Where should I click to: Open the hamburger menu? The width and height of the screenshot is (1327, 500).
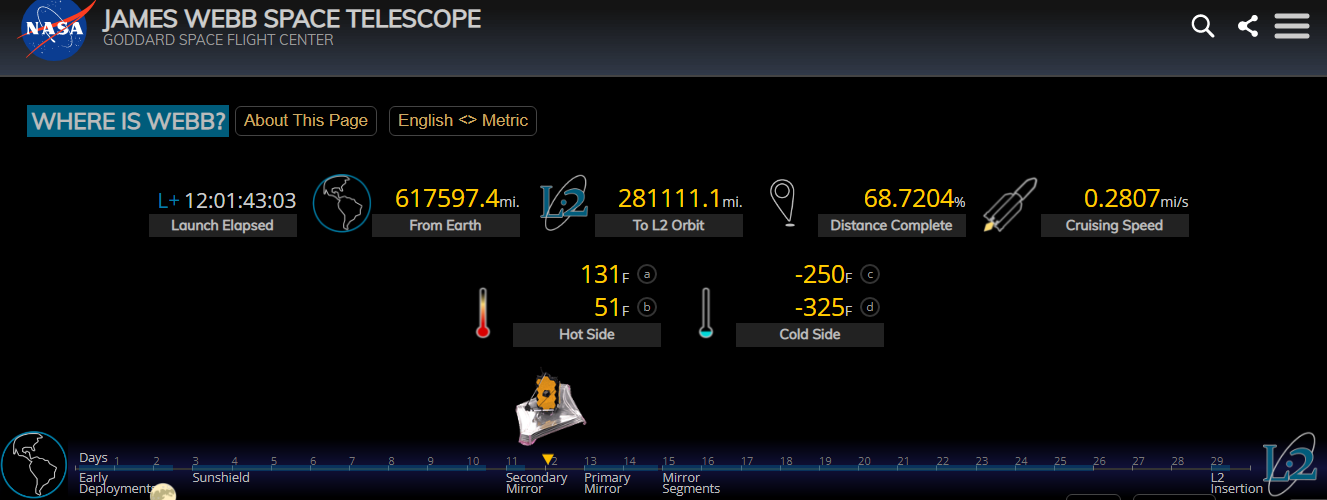[1291, 26]
